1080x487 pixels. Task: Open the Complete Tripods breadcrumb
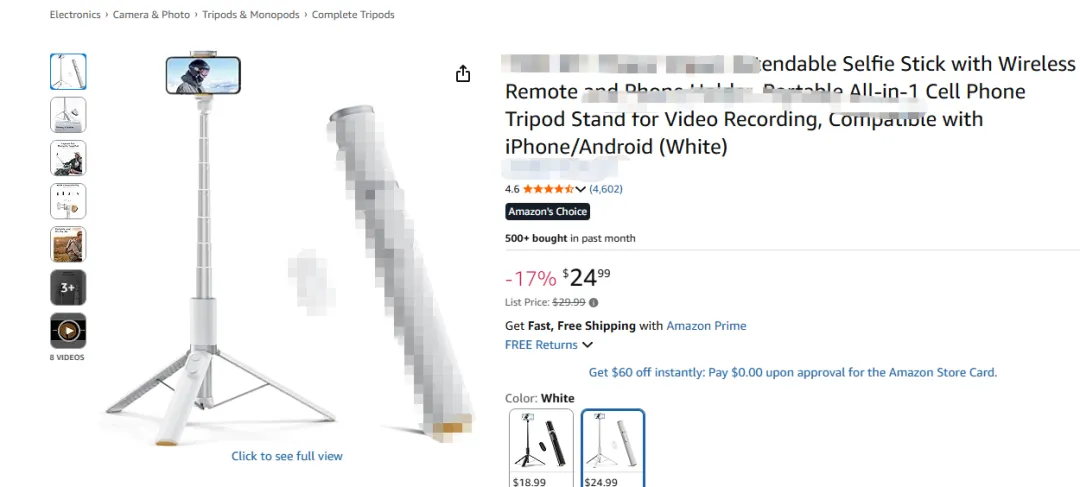(353, 15)
